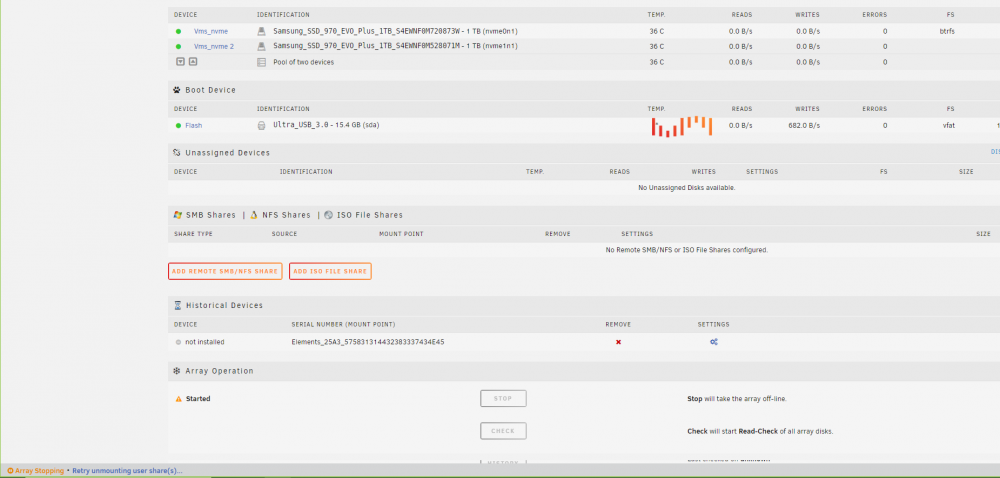Click the Historical Devices hourglass icon
Viewport: 1000px width, 478px height.
point(177,306)
